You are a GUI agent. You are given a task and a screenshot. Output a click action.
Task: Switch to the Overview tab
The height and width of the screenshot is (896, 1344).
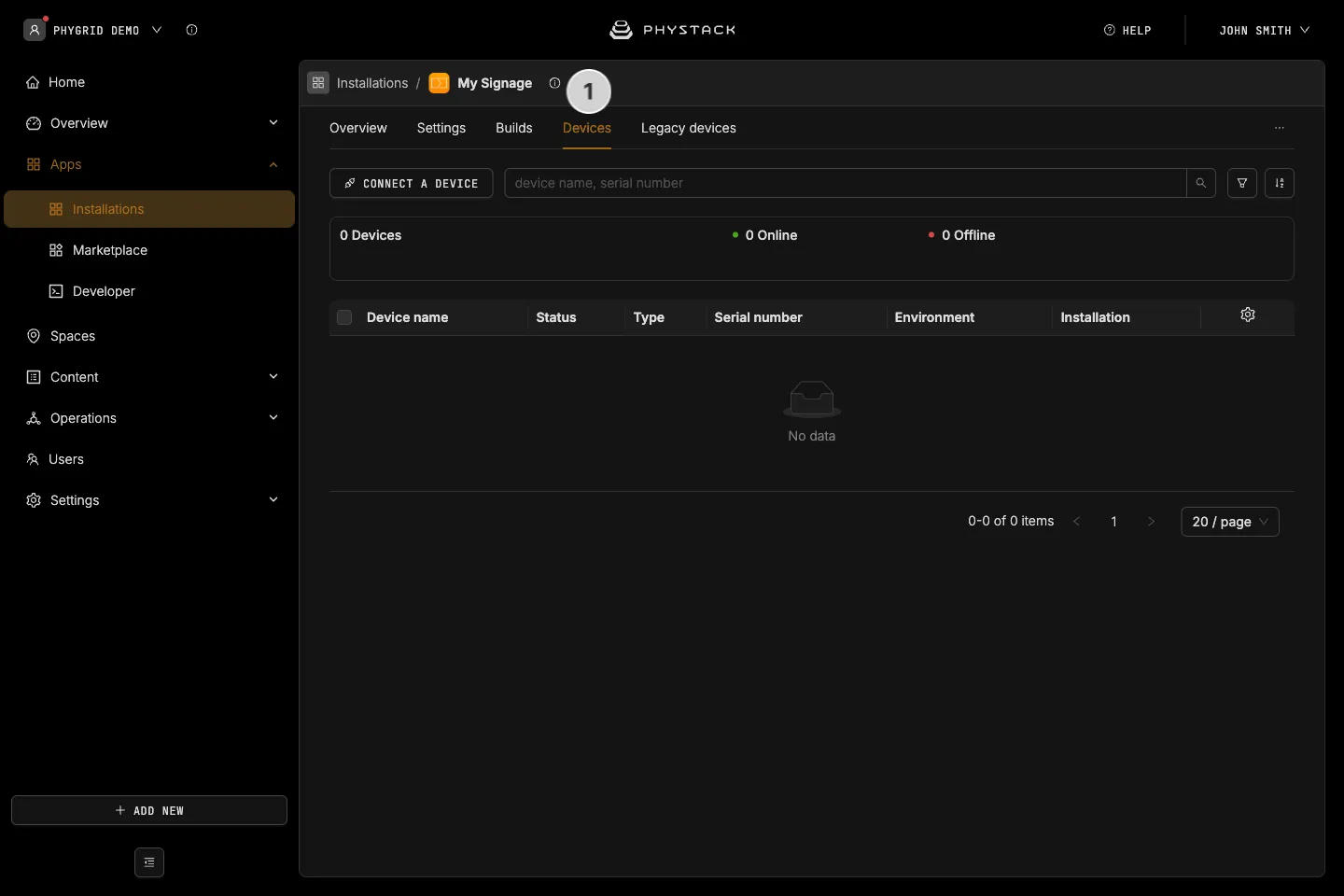pos(358,128)
